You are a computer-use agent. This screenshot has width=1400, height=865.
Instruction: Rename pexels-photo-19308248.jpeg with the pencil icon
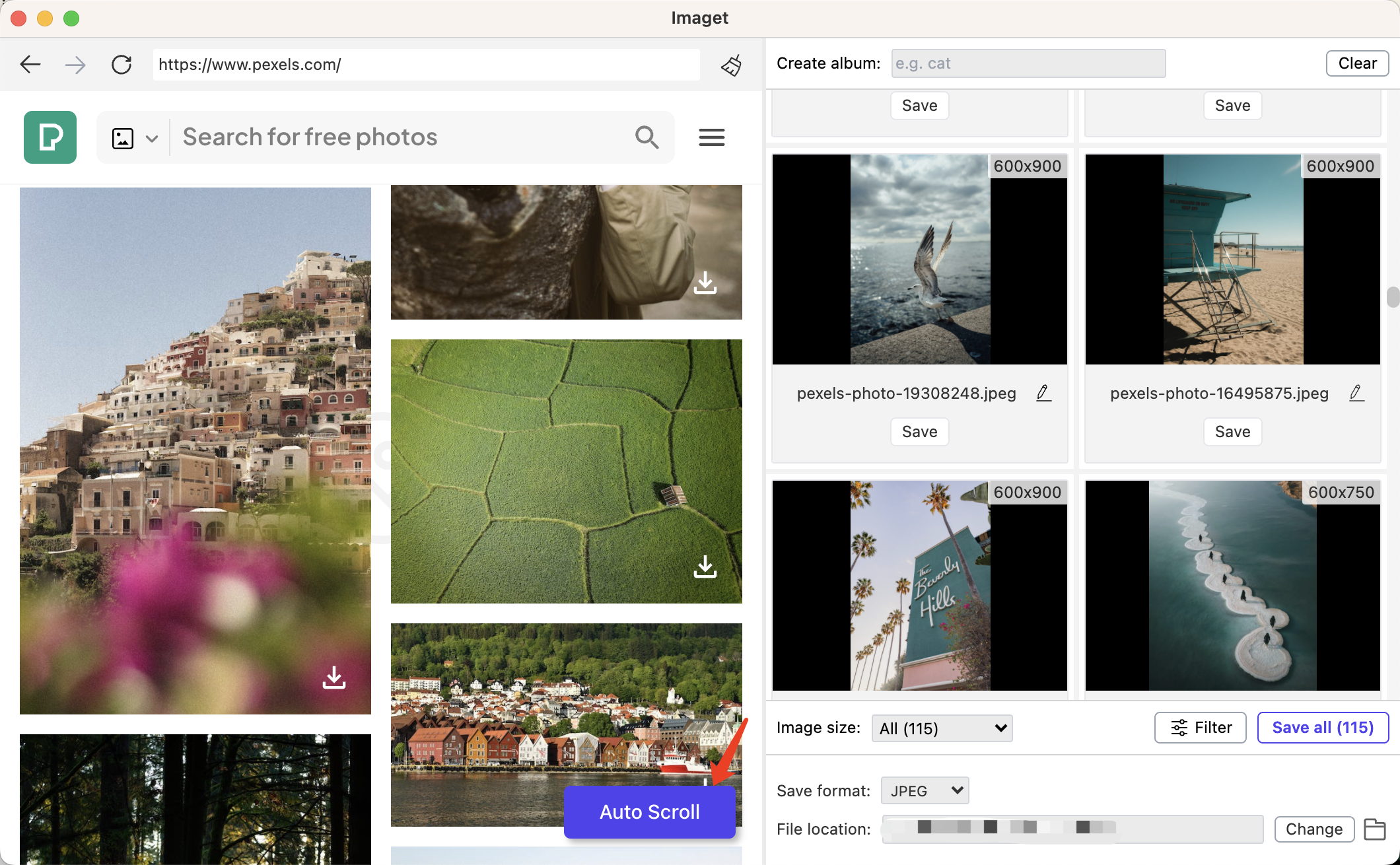pos(1043,394)
